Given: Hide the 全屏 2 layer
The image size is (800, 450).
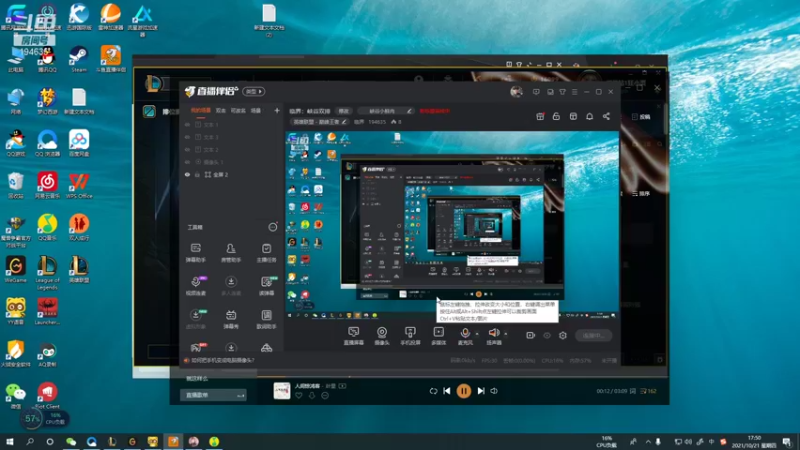Looking at the screenshot, I should pos(187,174).
